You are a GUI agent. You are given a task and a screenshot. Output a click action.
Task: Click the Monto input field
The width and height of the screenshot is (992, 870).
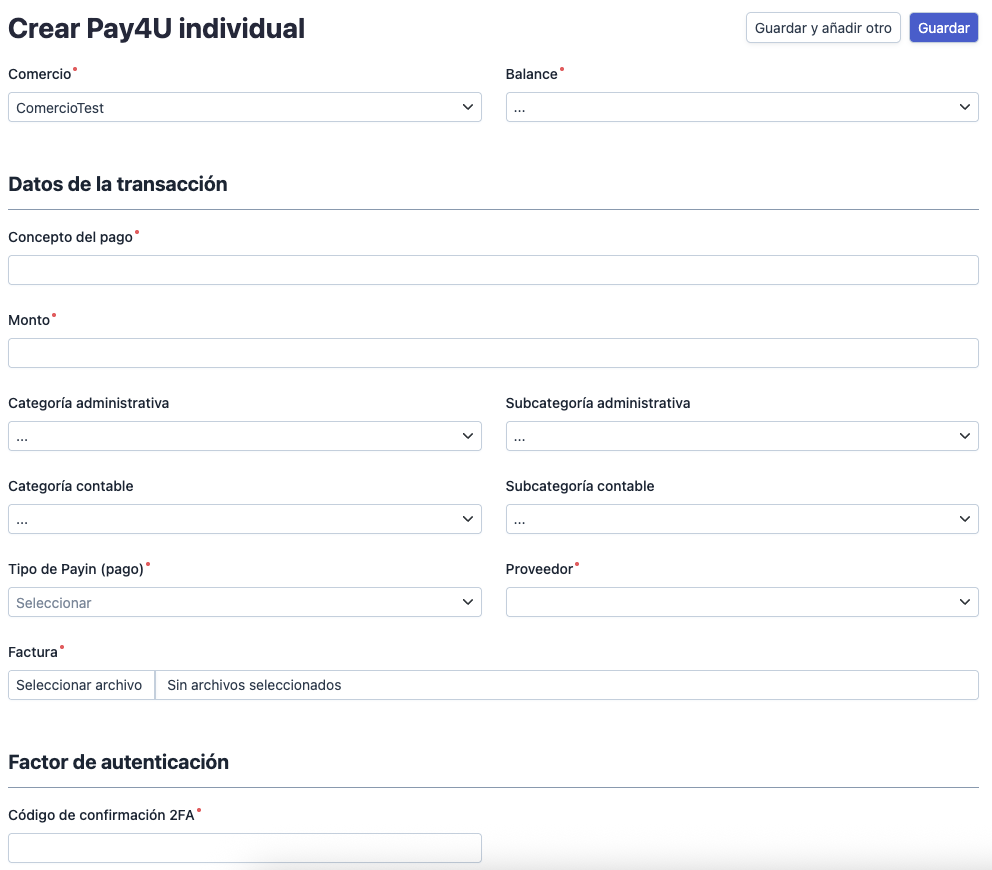(x=494, y=353)
